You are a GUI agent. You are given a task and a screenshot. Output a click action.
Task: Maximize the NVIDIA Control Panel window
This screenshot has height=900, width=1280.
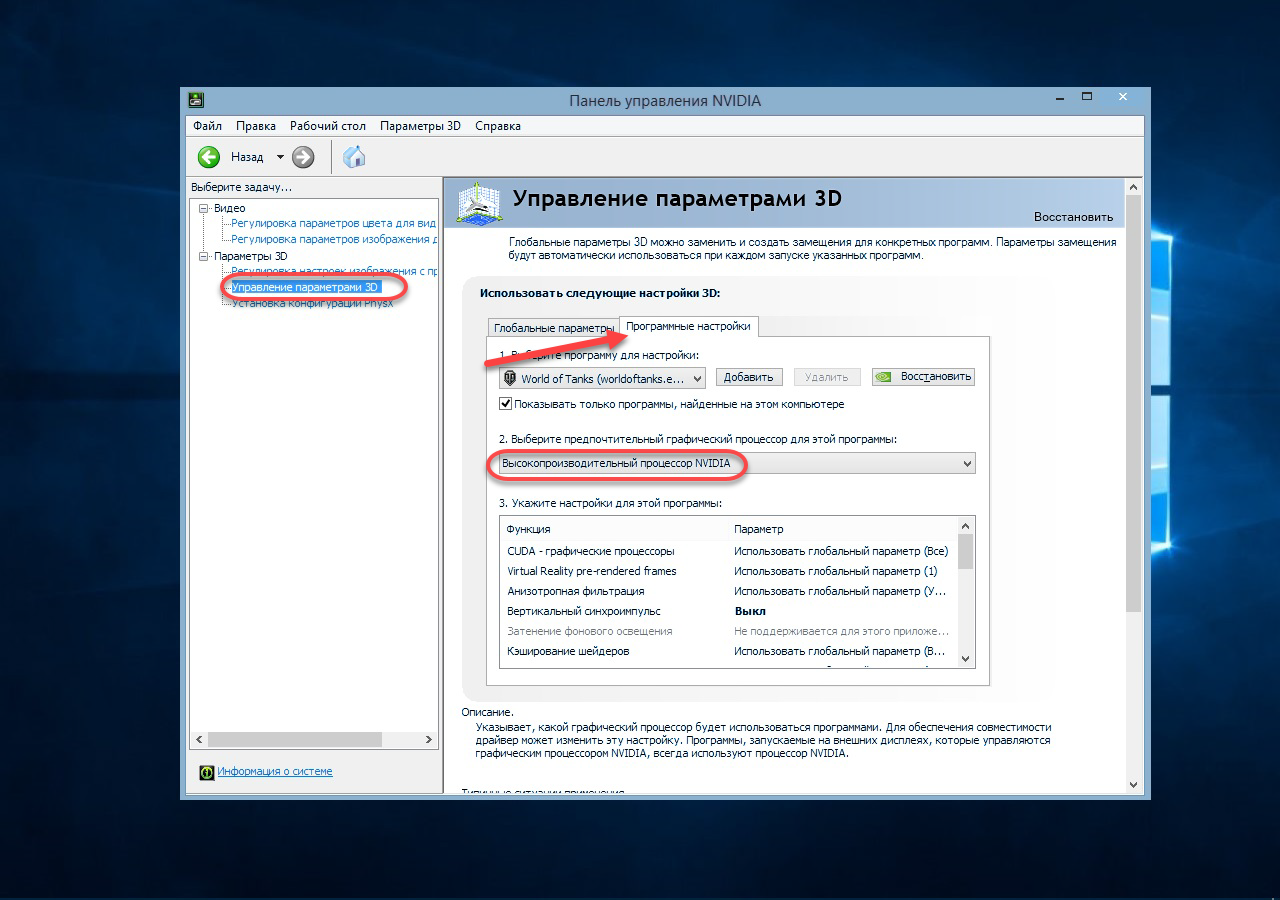(1087, 99)
